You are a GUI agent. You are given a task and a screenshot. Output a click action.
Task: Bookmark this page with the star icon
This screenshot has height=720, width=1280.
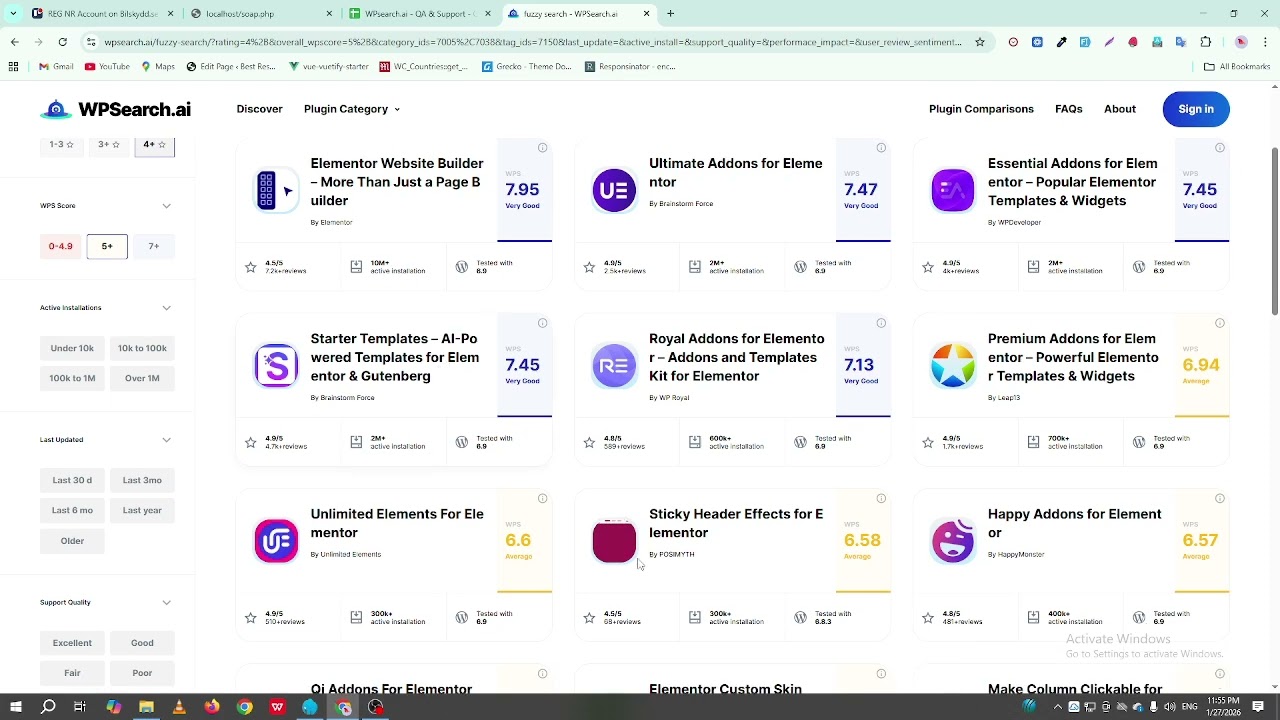point(980,42)
